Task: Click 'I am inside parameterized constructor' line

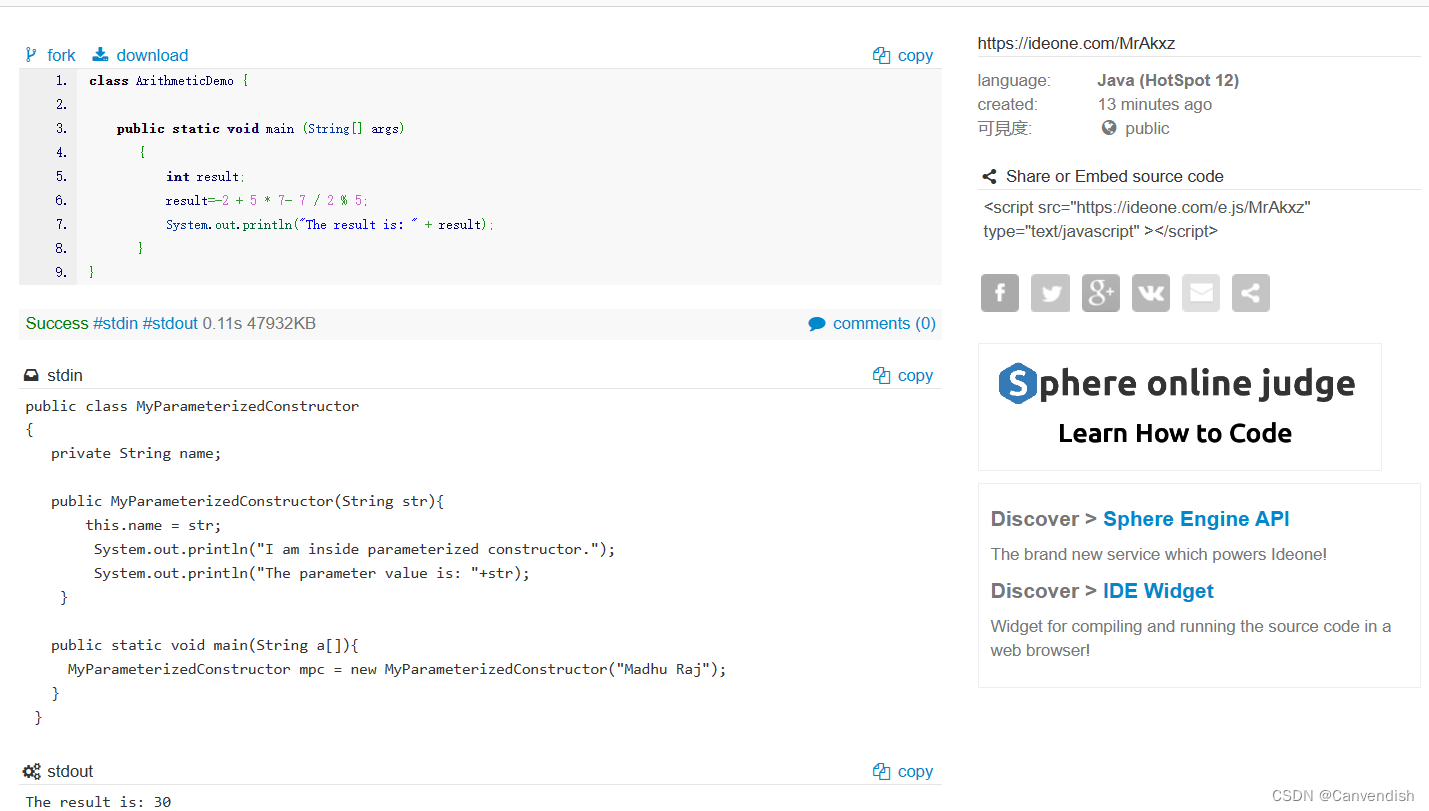Action: pyautogui.click(x=355, y=549)
